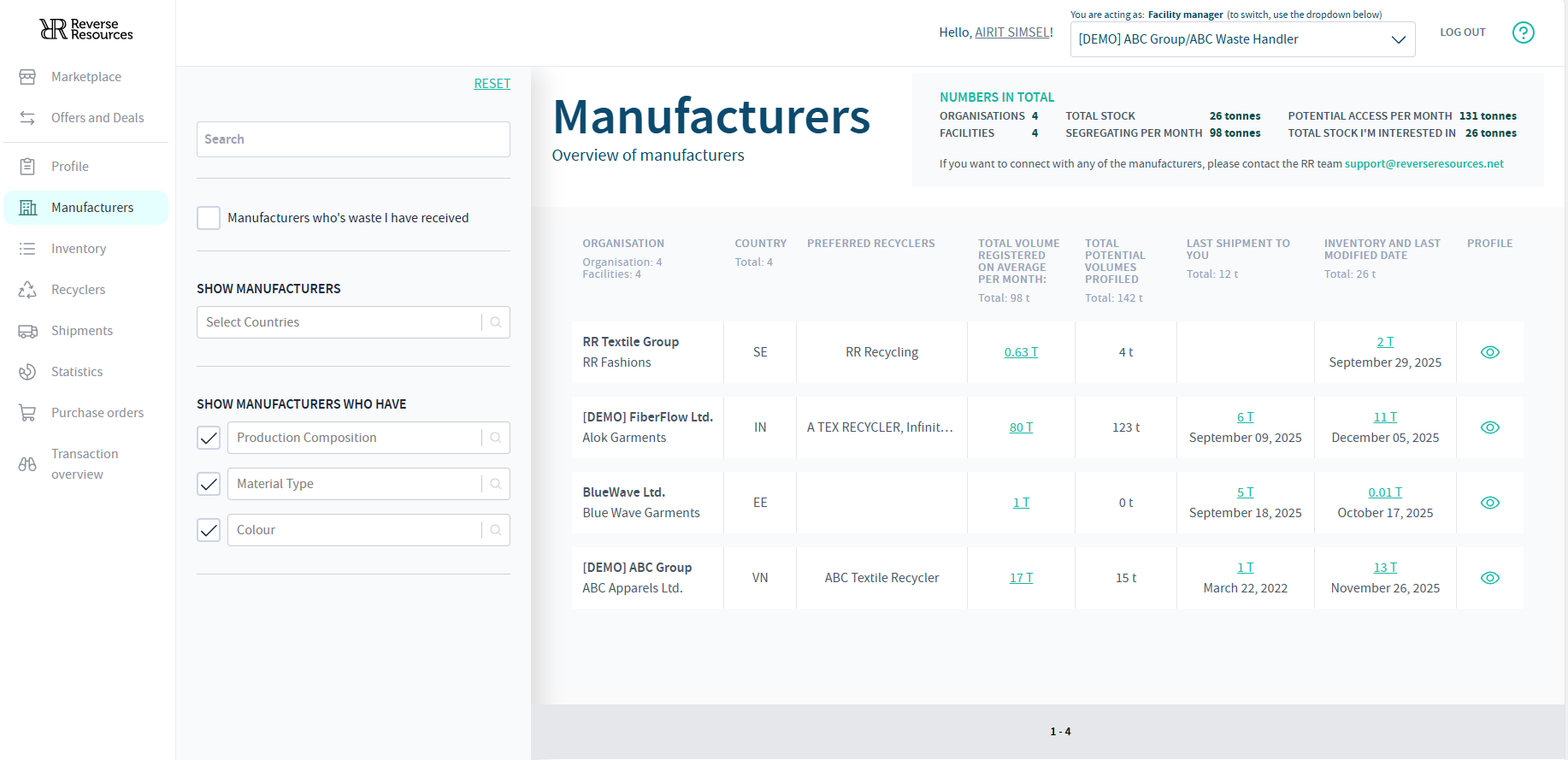The width and height of the screenshot is (1568, 760).
Task: Open 0.01 T inventory link for BlueWave
Action: (1385, 492)
